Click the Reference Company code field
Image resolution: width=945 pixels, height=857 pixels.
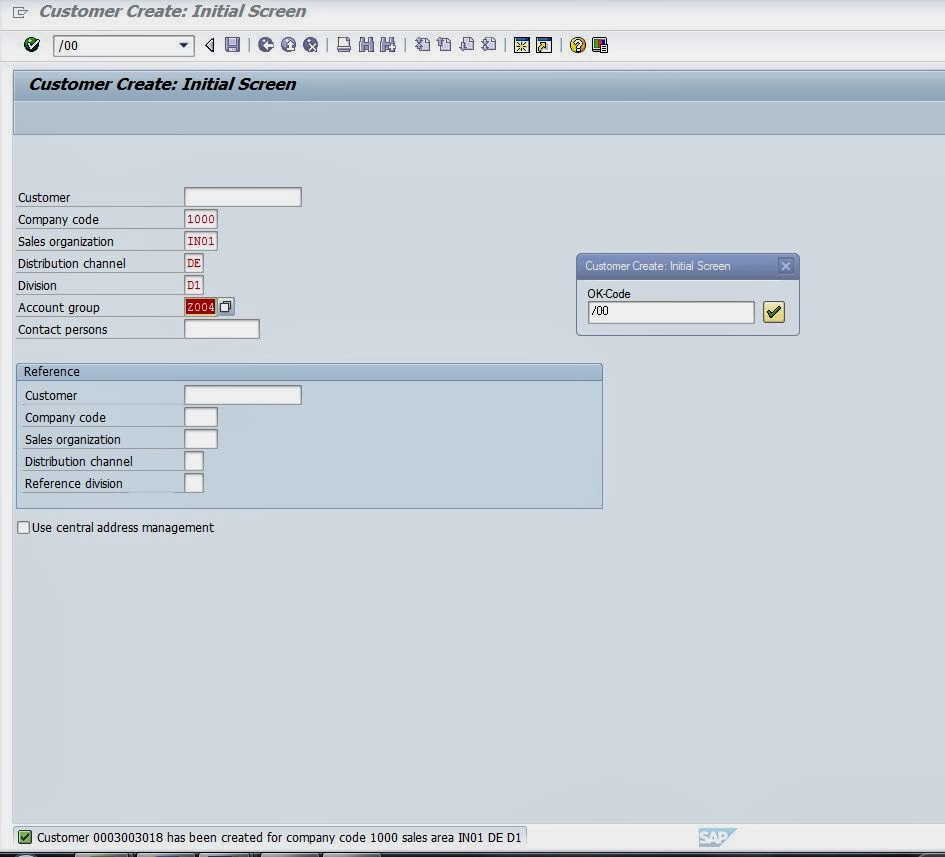[201, 417]
